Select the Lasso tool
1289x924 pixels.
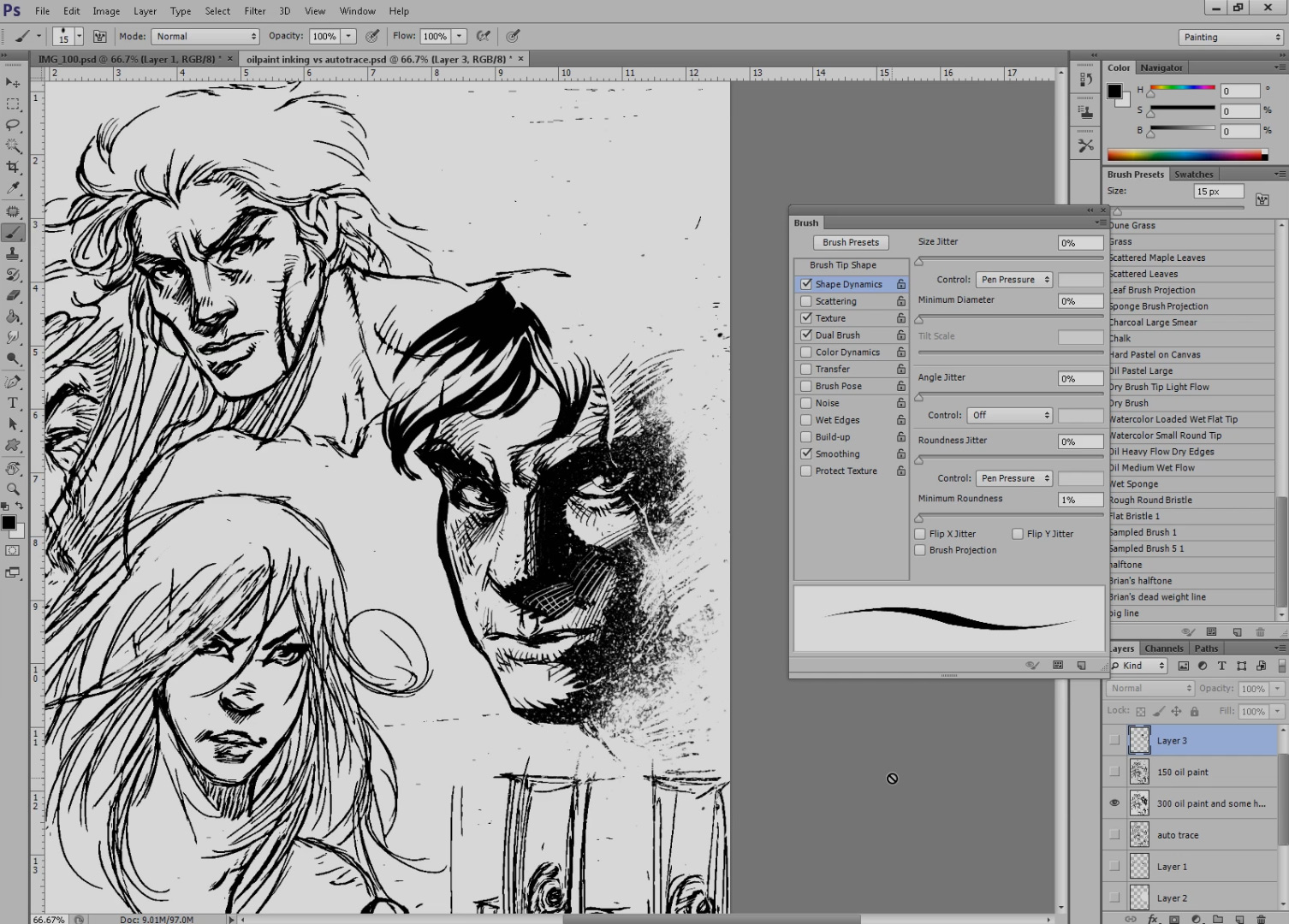click(x=13, y=125)
